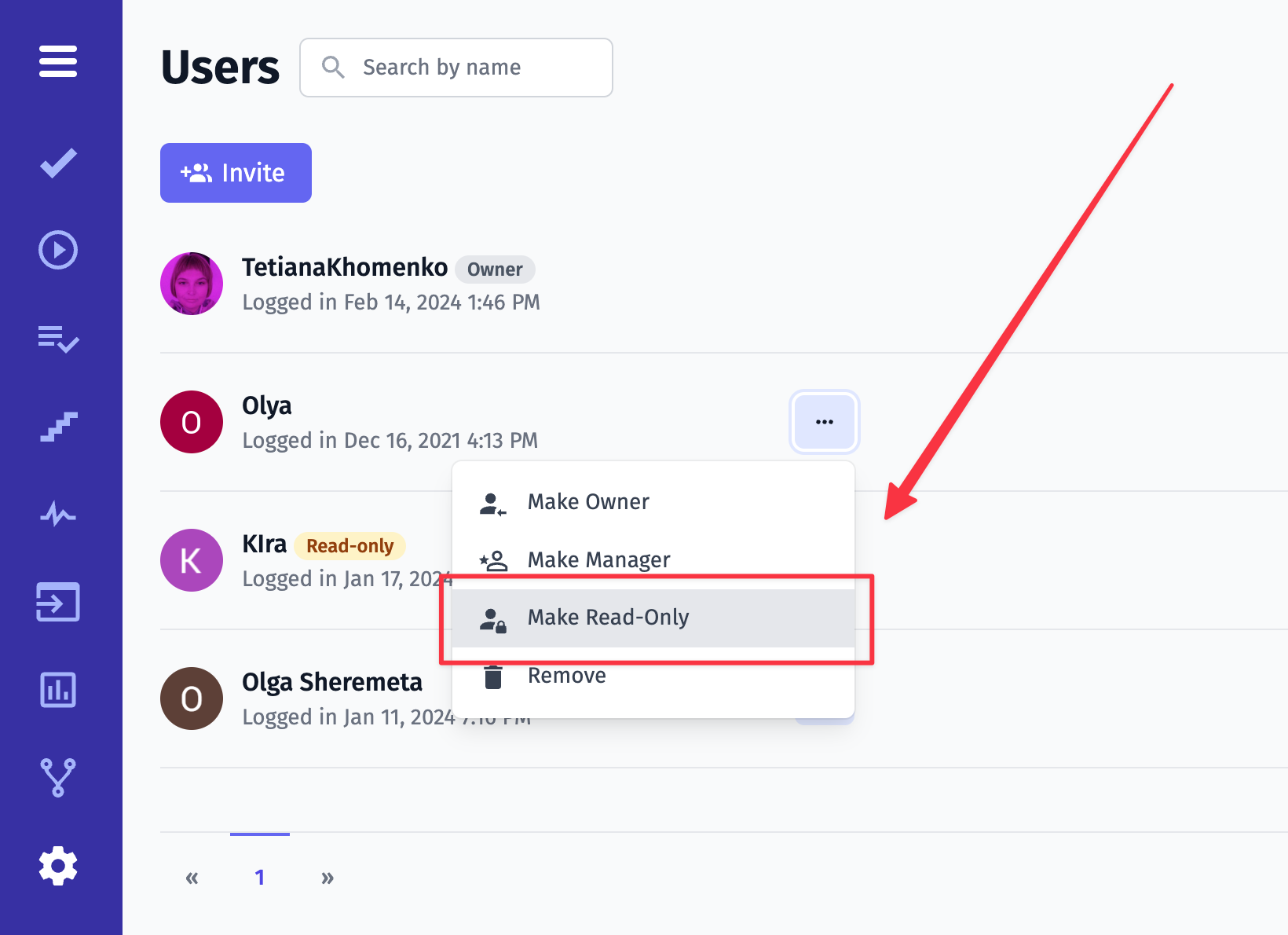Choose Make Owner from the menu
The height and width of the screenshot is (935, 1288).
click(653, 502)
